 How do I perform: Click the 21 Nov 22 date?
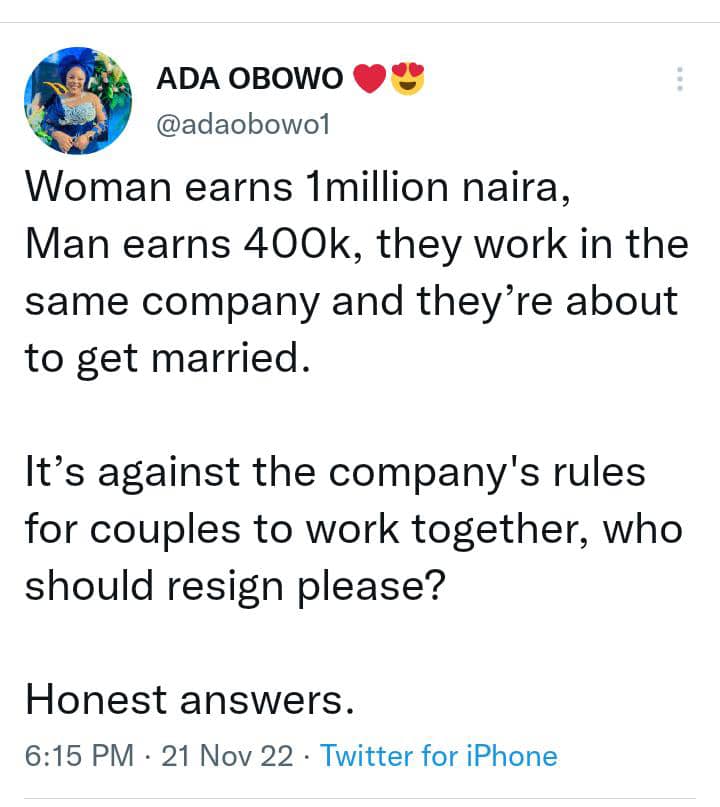pos(229,756)
